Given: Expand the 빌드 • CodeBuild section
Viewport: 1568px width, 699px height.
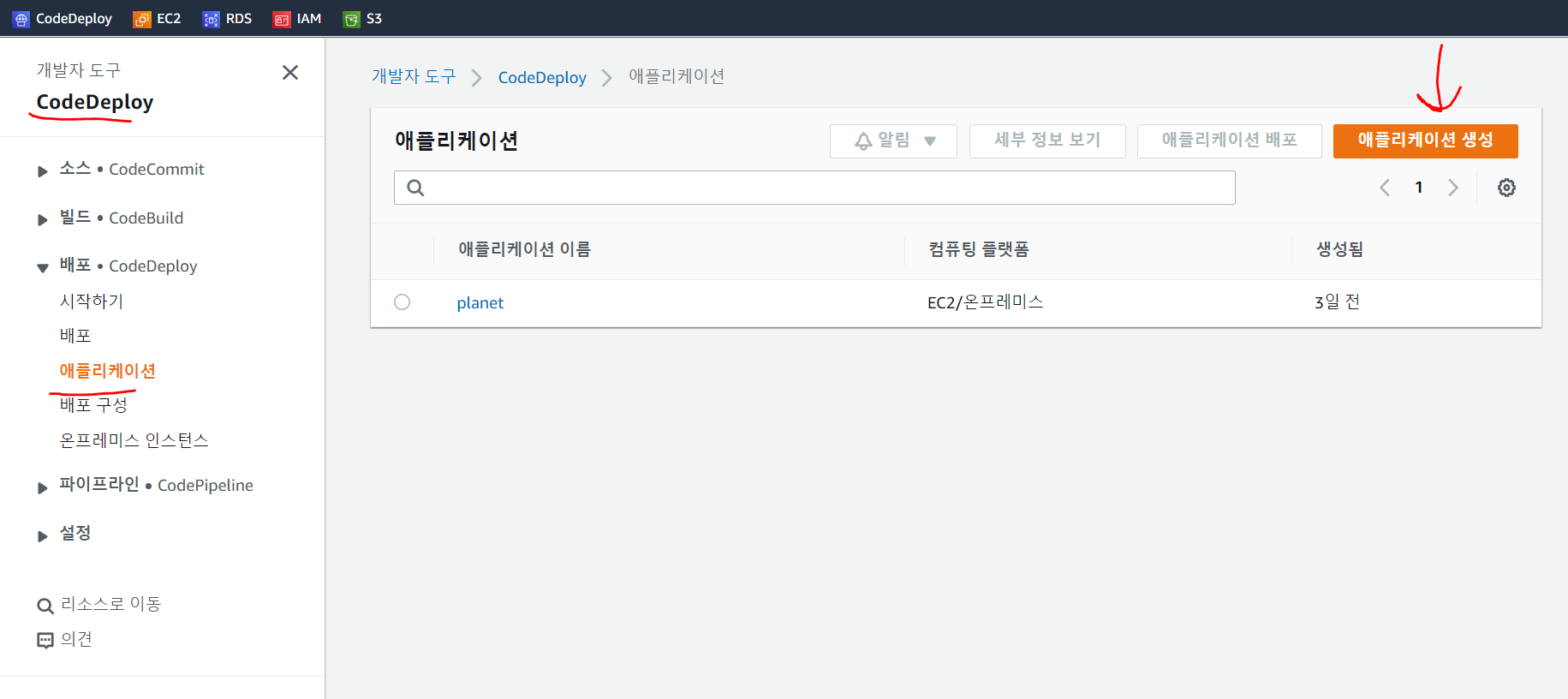Looking at the screenshot, I should (x=42, y=220).
